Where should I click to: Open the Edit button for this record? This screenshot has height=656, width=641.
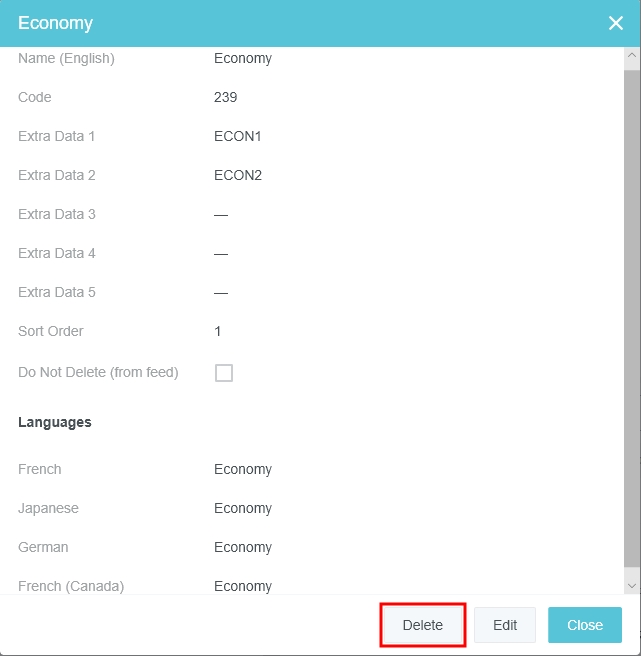[x=505, y=625]
